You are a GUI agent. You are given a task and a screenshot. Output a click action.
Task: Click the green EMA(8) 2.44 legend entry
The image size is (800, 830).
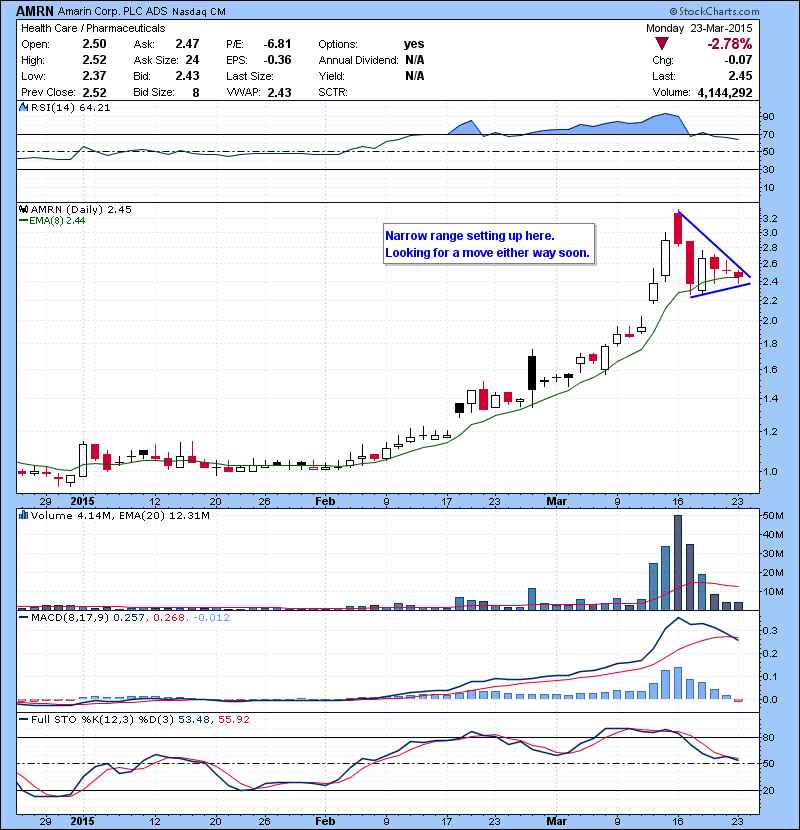tap(52, 220)
